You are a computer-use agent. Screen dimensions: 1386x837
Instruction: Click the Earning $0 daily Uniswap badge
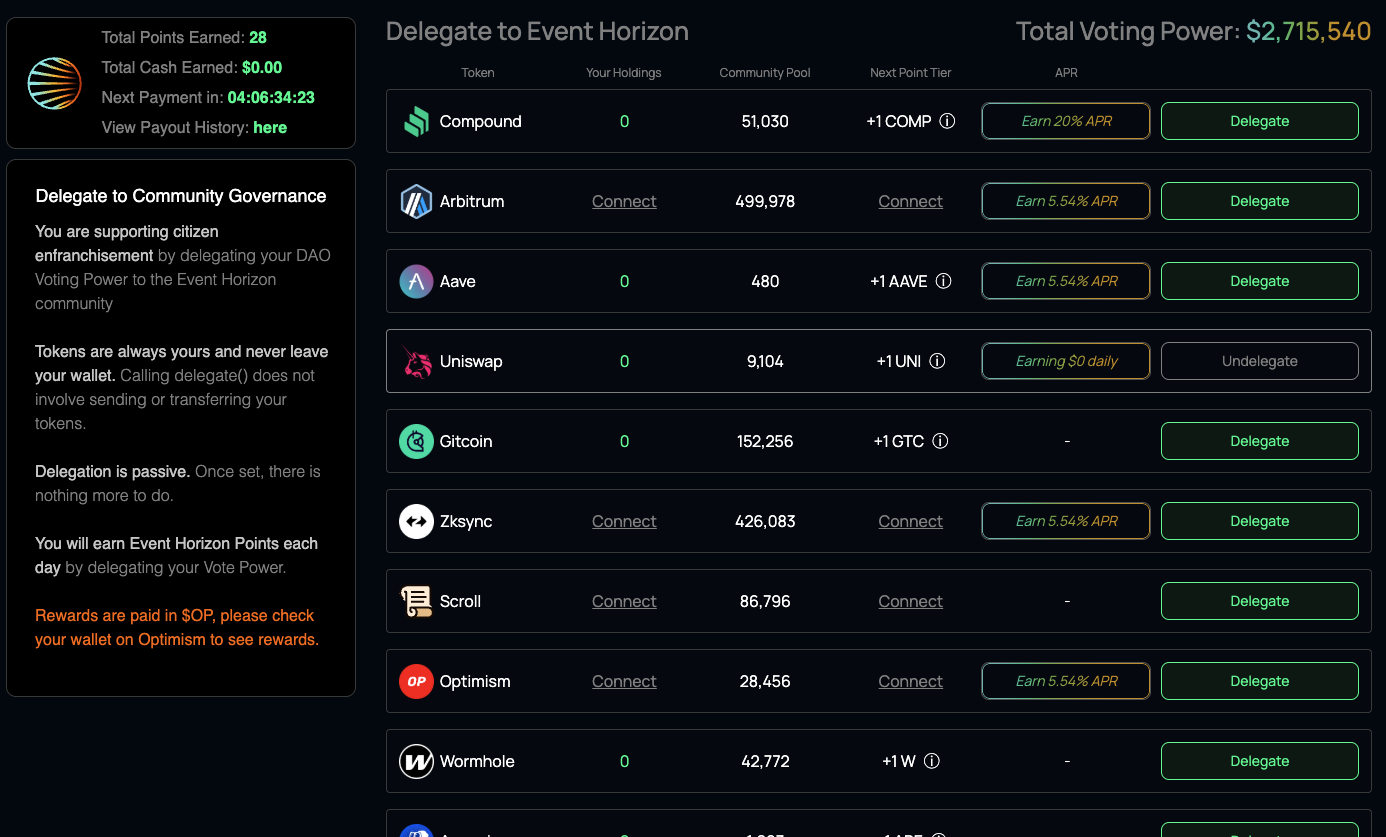(x=1066, y=361)
